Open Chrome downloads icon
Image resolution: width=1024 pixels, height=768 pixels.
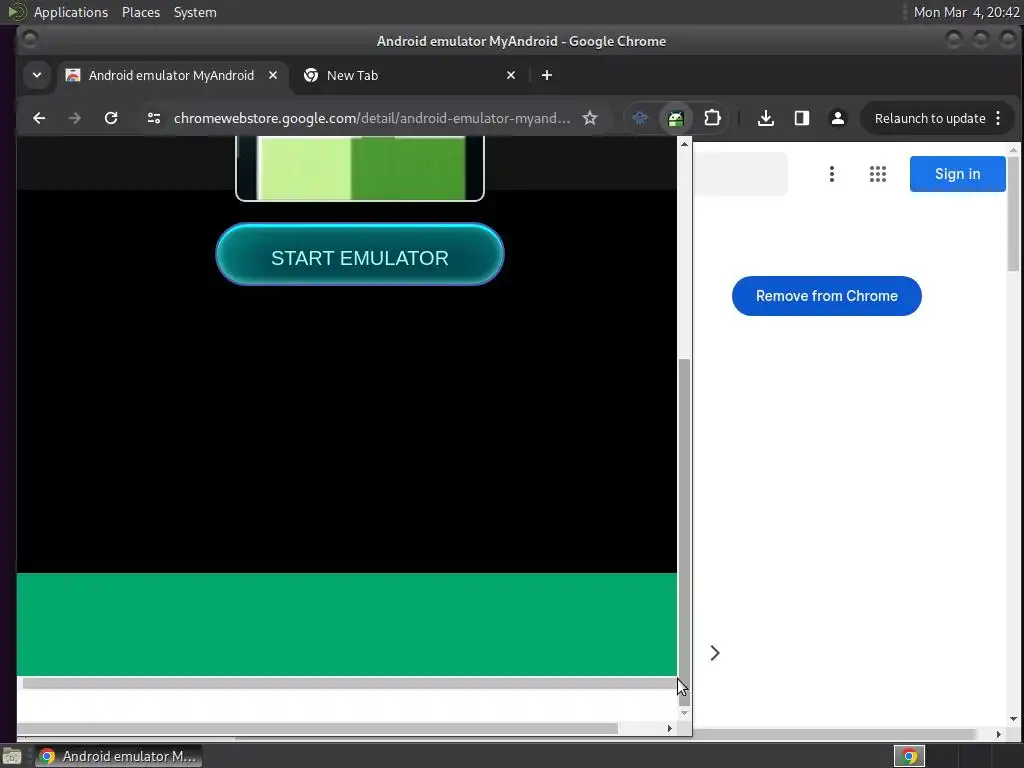click(765, 118)
